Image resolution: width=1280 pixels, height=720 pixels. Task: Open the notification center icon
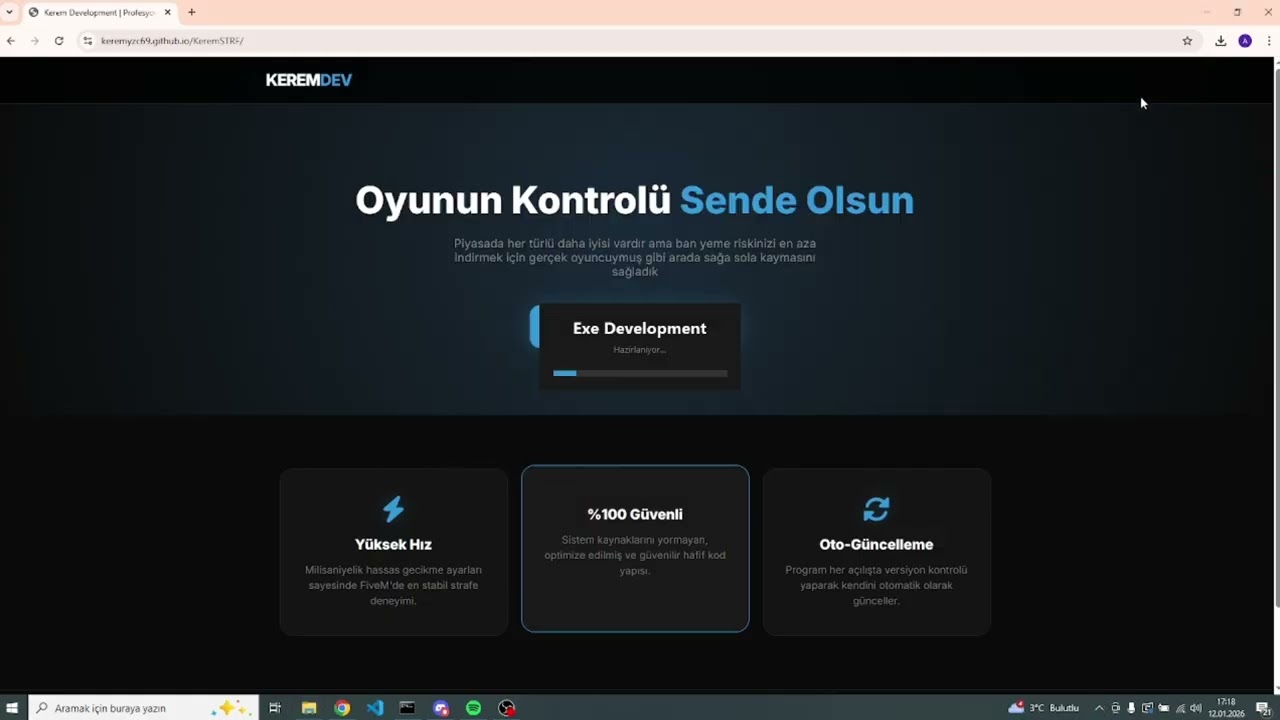[1264, 708]
